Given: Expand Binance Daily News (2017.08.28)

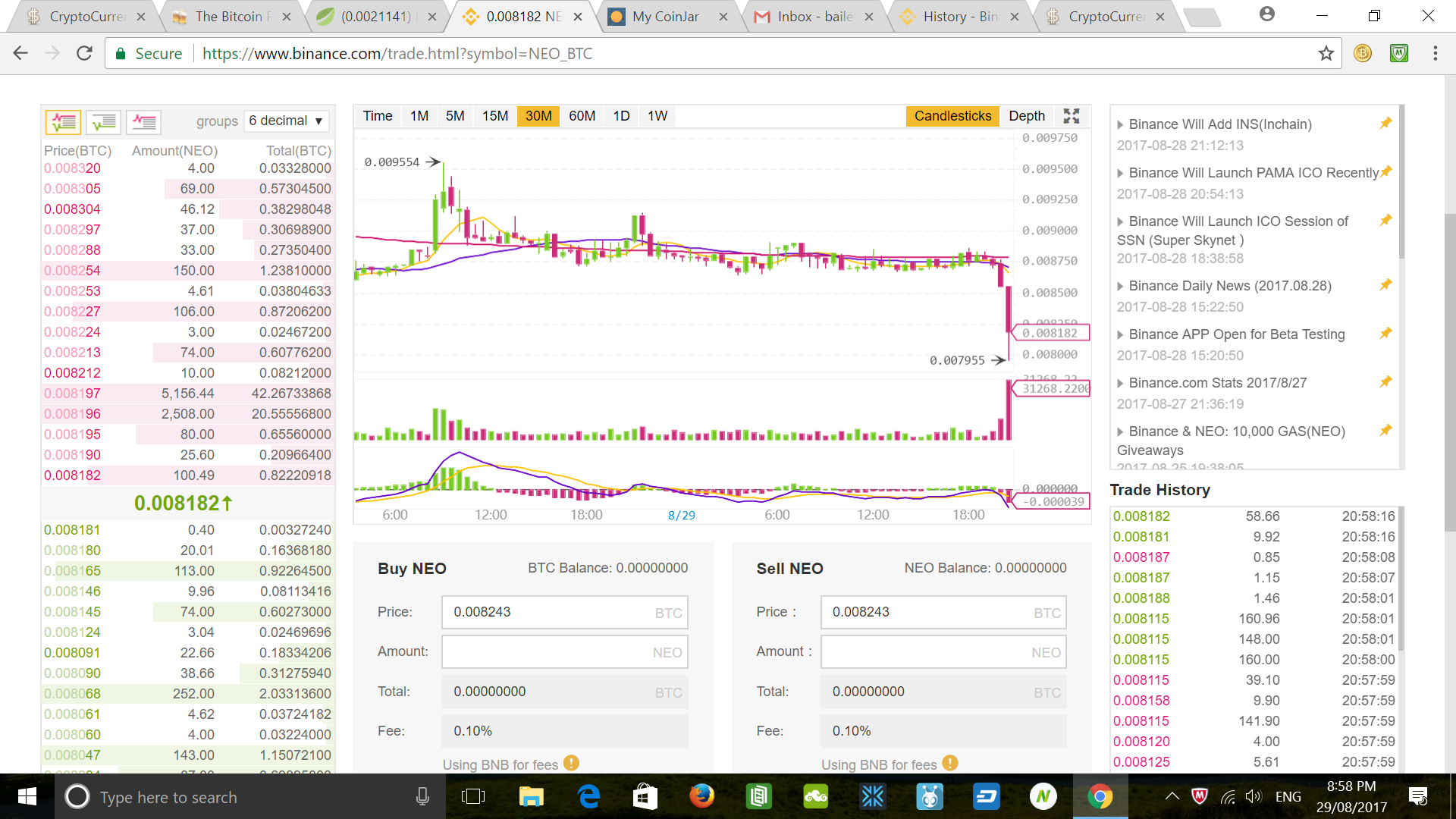Looking at the screenshot, I should (1224, 286).
